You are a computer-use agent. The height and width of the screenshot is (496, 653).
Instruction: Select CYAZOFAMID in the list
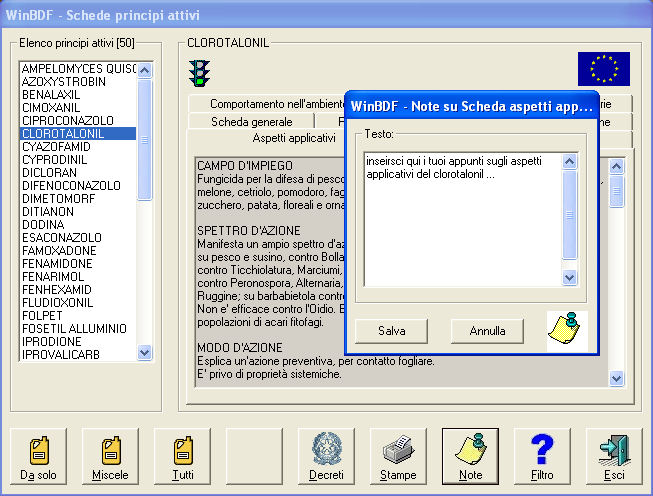pos(78,147)
